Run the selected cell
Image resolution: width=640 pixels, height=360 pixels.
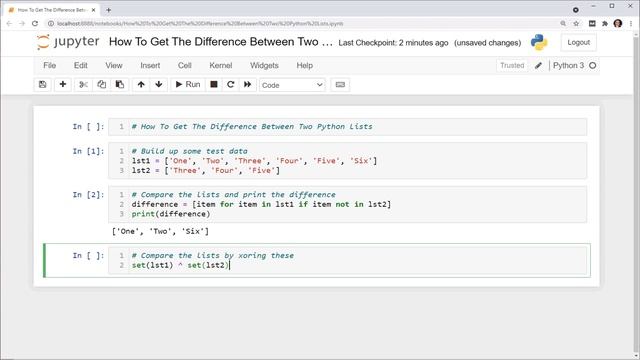point(188,84)
